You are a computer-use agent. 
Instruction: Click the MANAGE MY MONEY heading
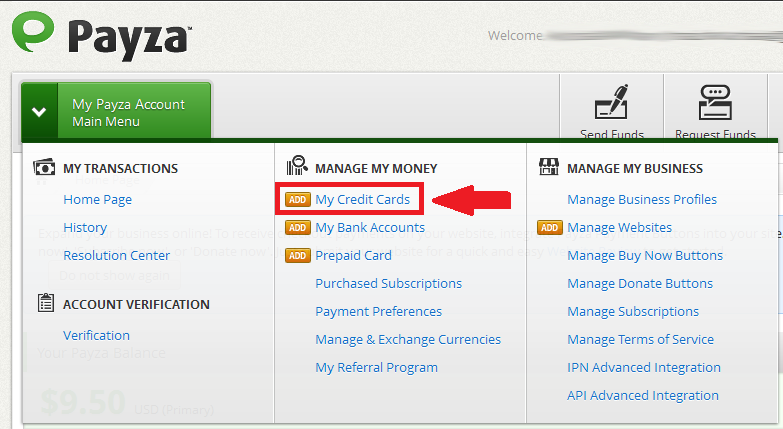376,169
